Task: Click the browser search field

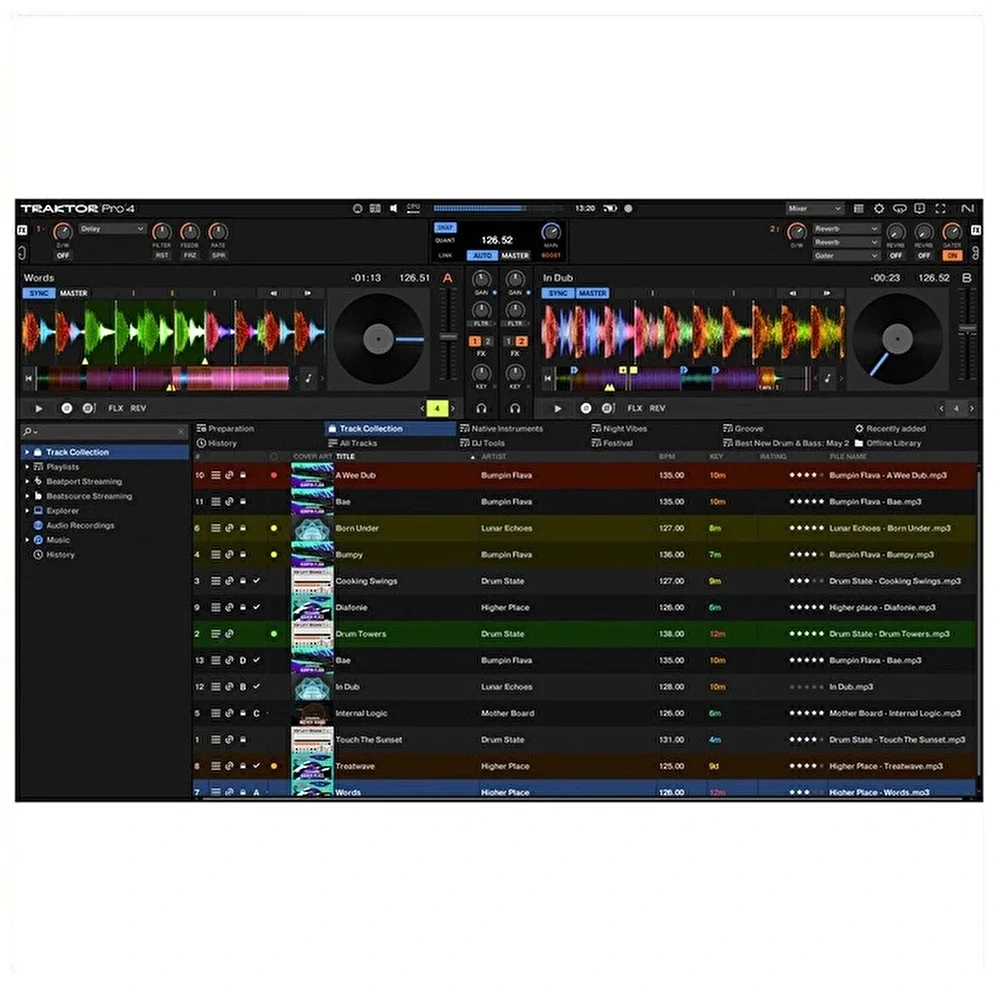Action: (105, 432)
